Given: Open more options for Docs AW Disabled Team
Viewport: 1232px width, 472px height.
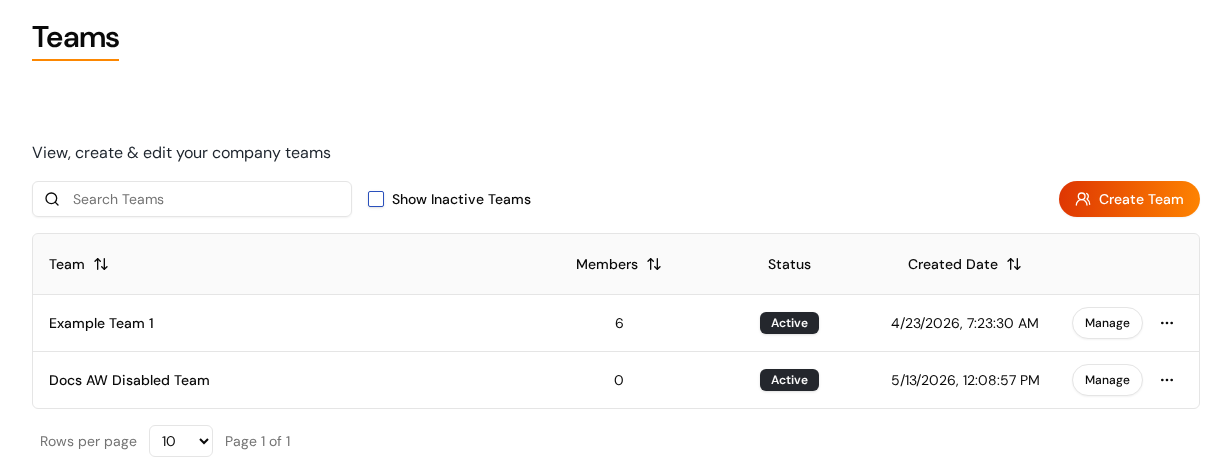Looking at the screenshot, I should tap(1167, 380).
